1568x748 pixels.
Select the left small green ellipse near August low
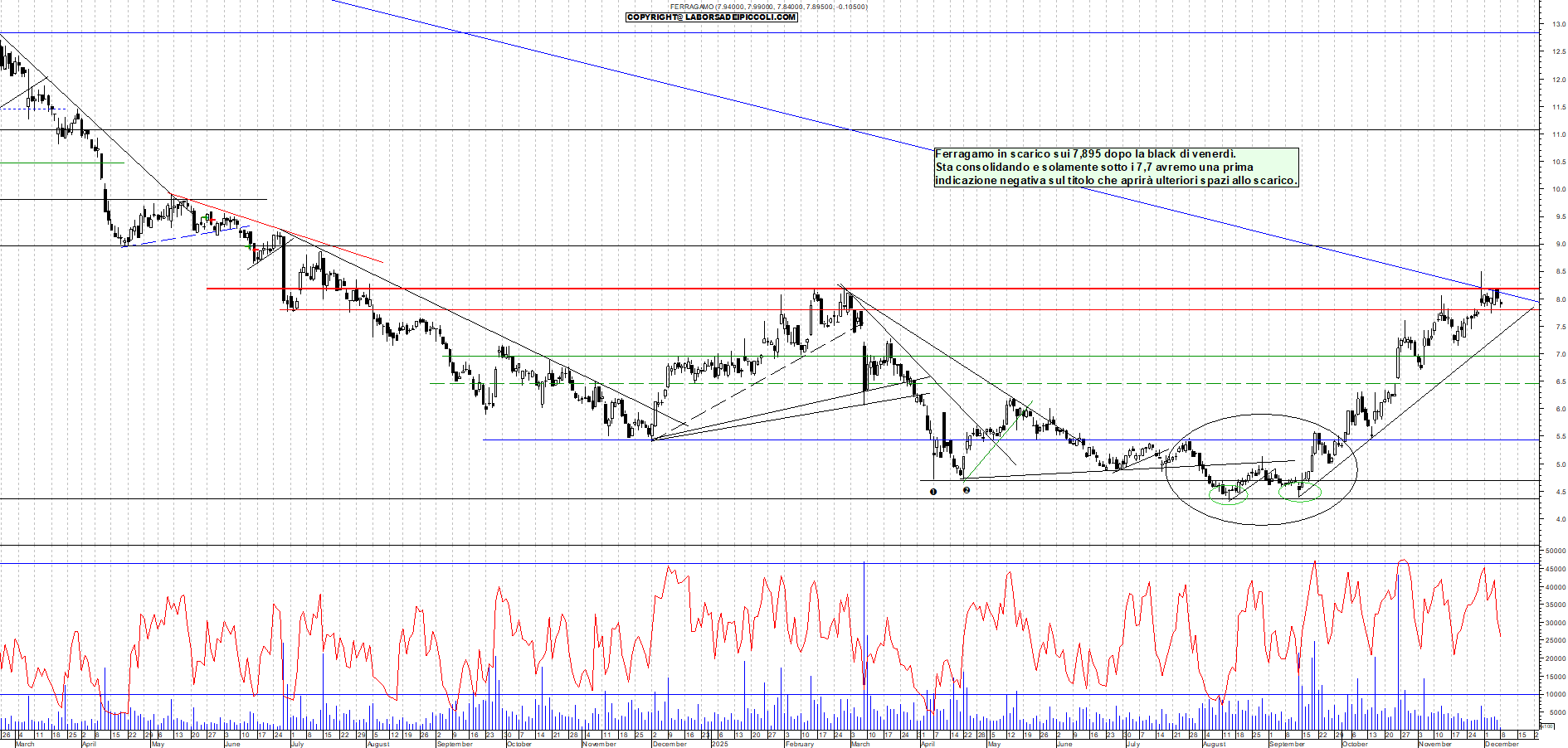click(x=1228, y=495)
